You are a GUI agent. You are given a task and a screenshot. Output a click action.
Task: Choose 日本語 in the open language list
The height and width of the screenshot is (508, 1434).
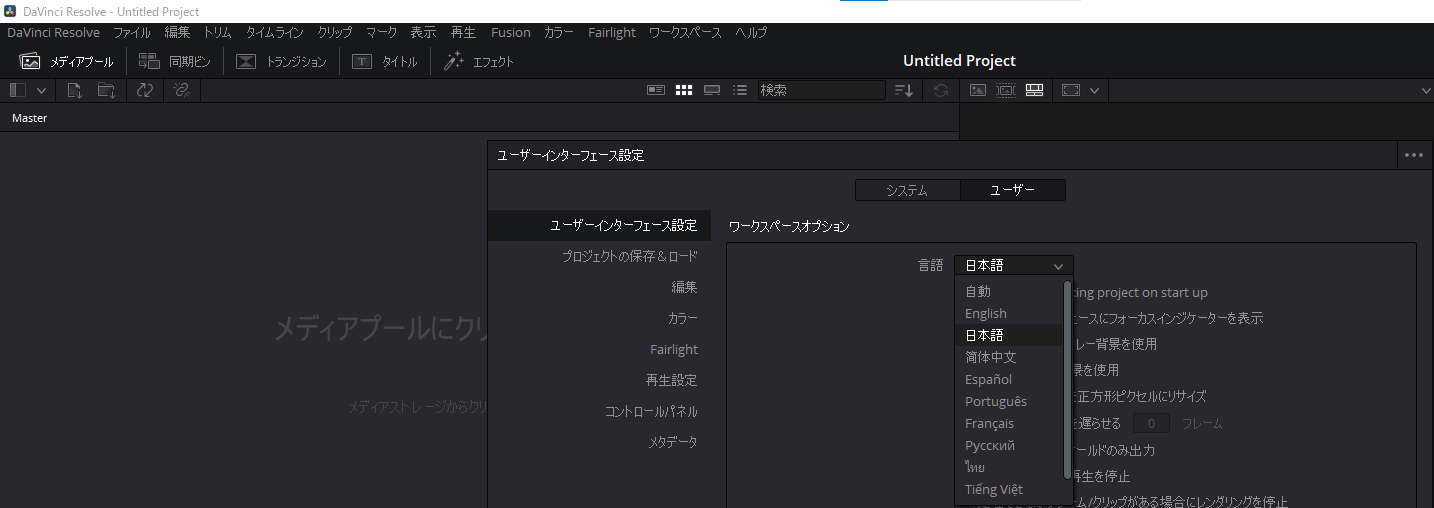coord(1009,335)
